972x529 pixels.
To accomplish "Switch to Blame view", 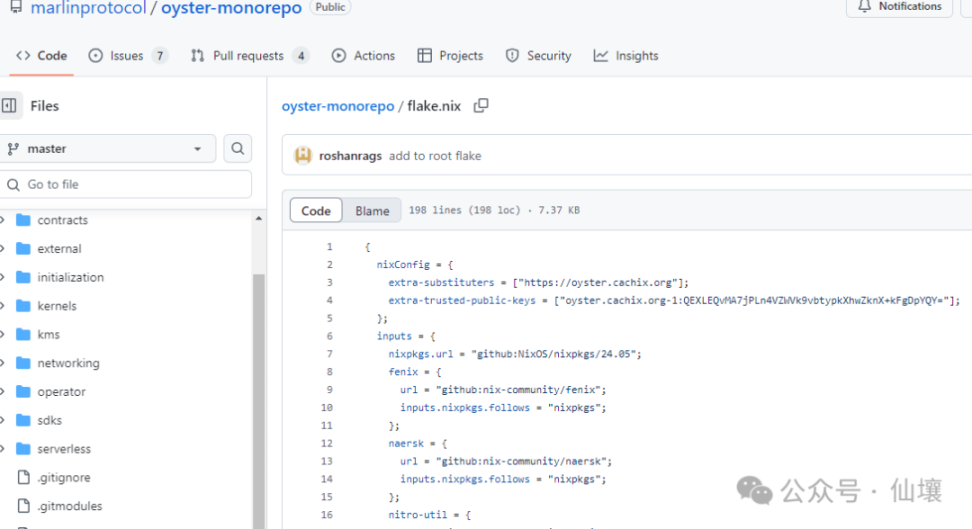I will (x=372, y=211).
